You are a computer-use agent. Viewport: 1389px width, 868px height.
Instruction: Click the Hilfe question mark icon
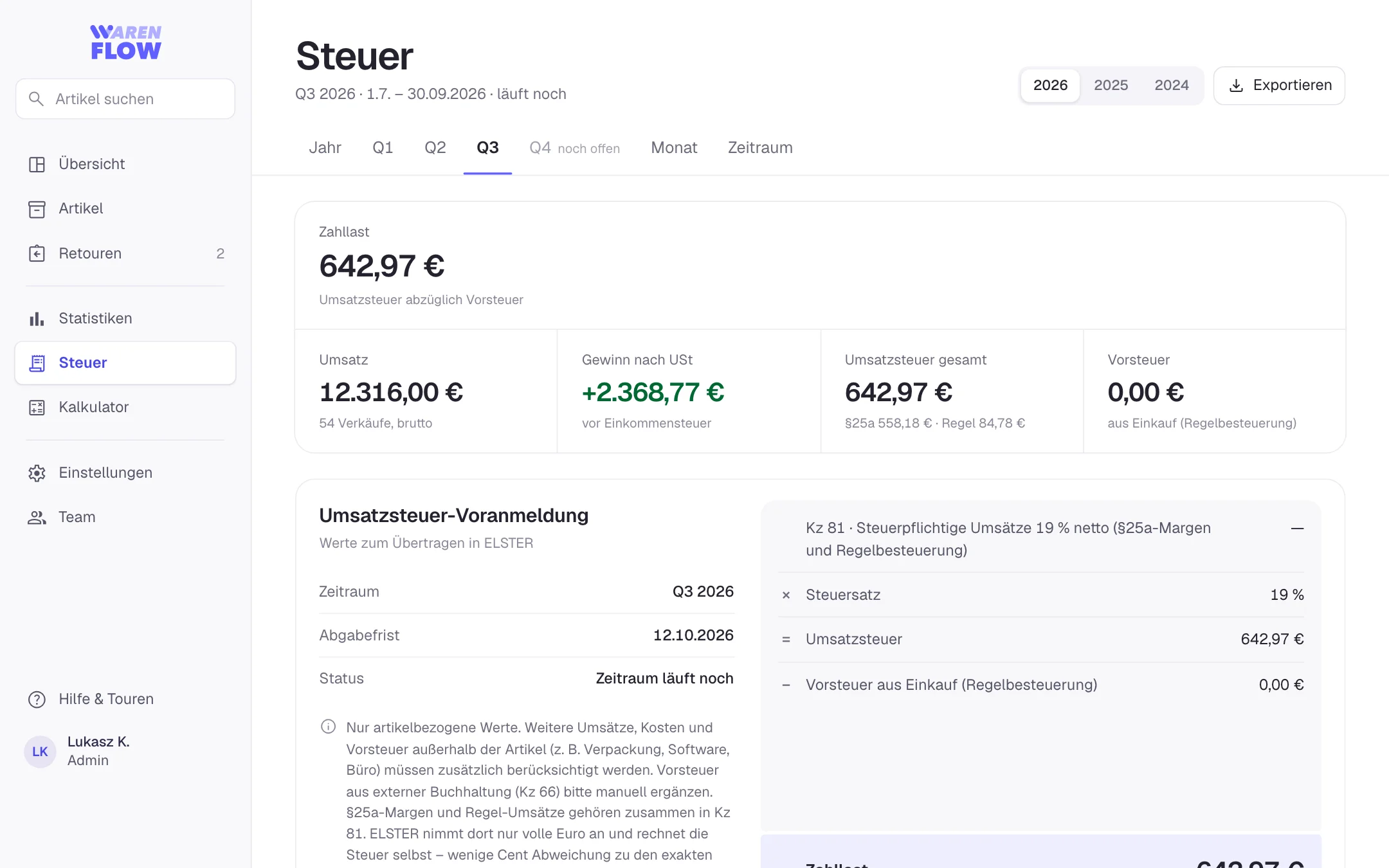click(37, 700)
